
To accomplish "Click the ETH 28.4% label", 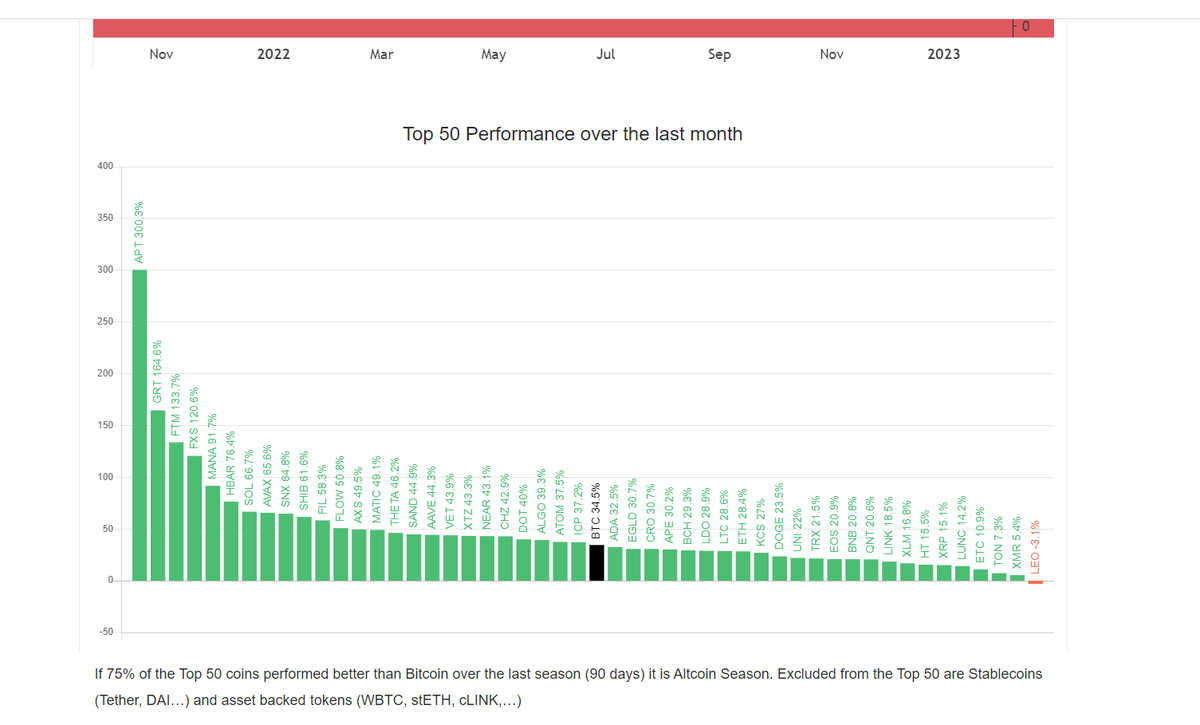I will pos(742,517).
